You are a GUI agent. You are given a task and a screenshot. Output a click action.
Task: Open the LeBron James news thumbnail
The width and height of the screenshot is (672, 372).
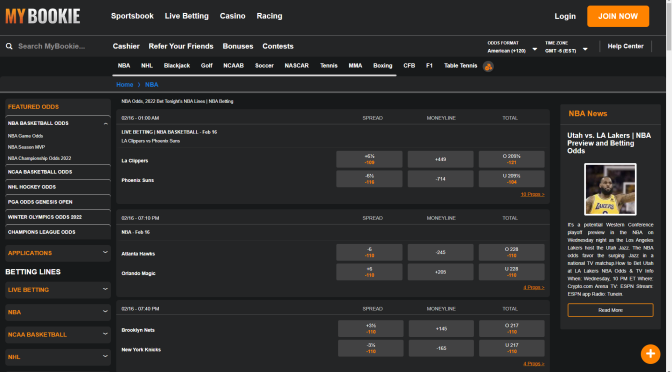coord(610,189)
